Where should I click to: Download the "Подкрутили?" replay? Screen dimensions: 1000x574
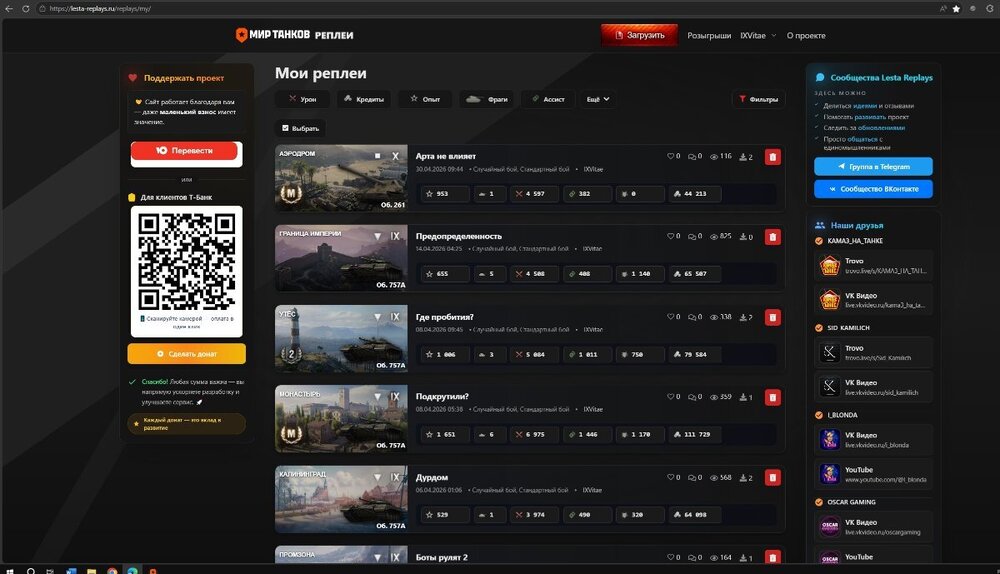[x=743, y=397]
